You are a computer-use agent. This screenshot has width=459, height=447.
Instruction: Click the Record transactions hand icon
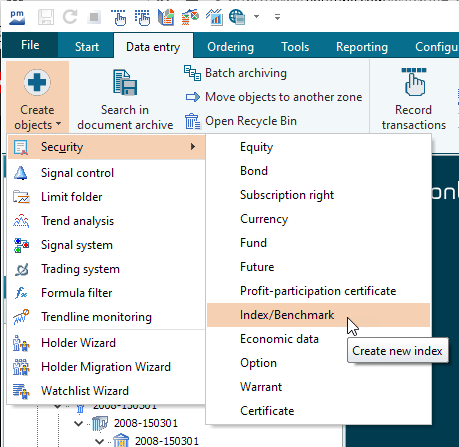point(414,82)
